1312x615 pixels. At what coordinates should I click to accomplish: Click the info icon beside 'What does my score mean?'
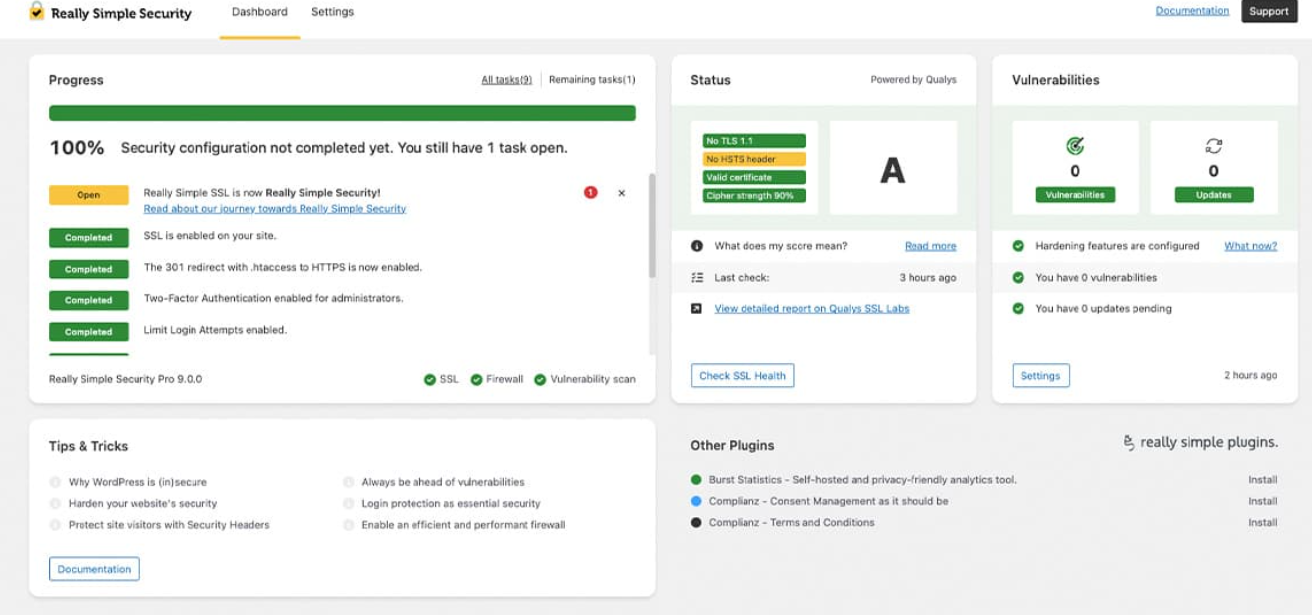pos(697,246)
